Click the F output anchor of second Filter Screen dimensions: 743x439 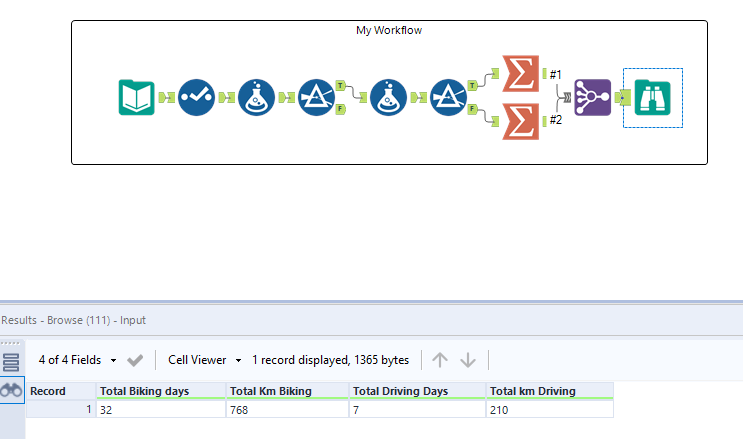(x=472, y=109)
